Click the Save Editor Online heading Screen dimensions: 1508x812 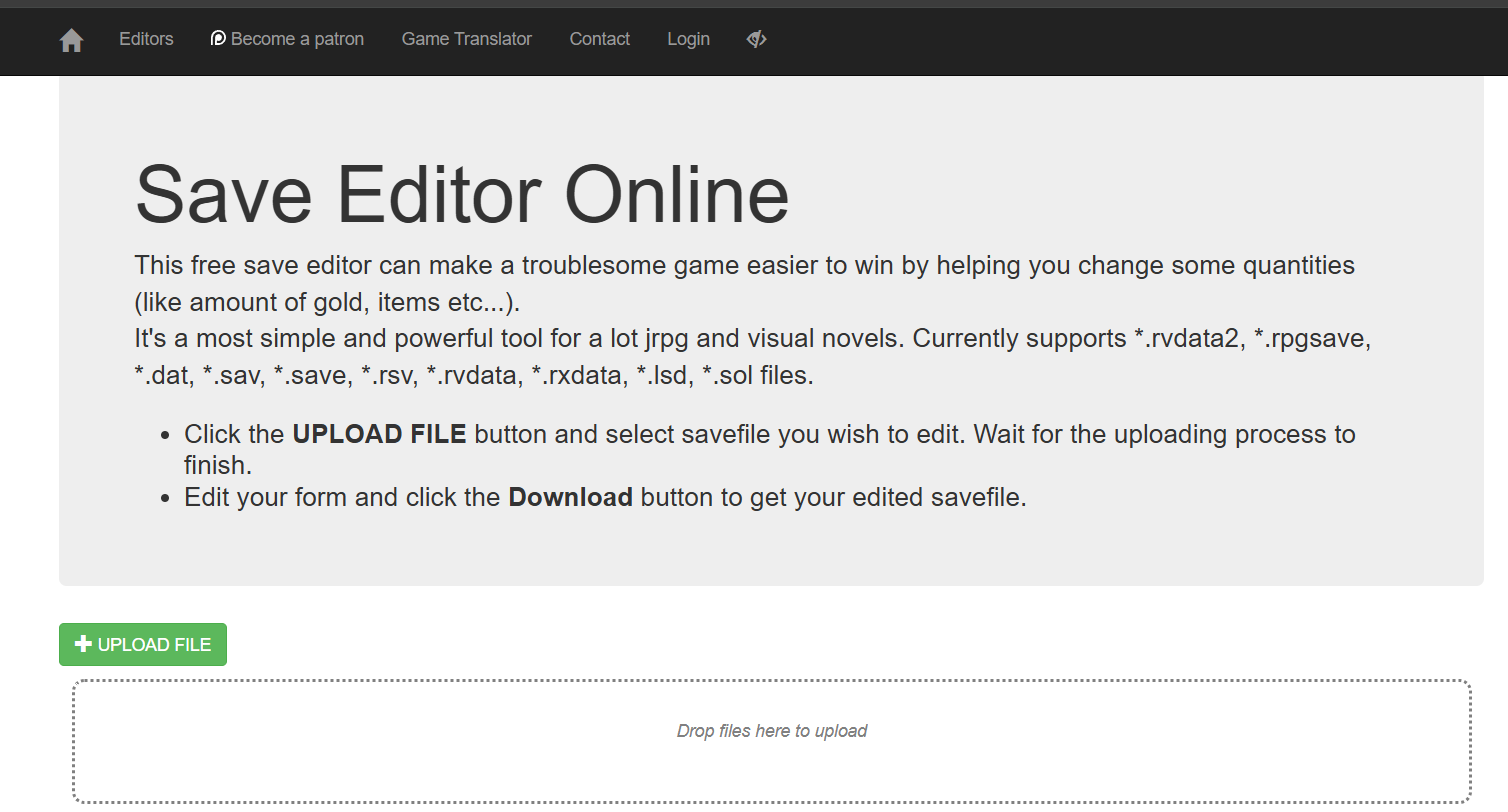[462, 194]
